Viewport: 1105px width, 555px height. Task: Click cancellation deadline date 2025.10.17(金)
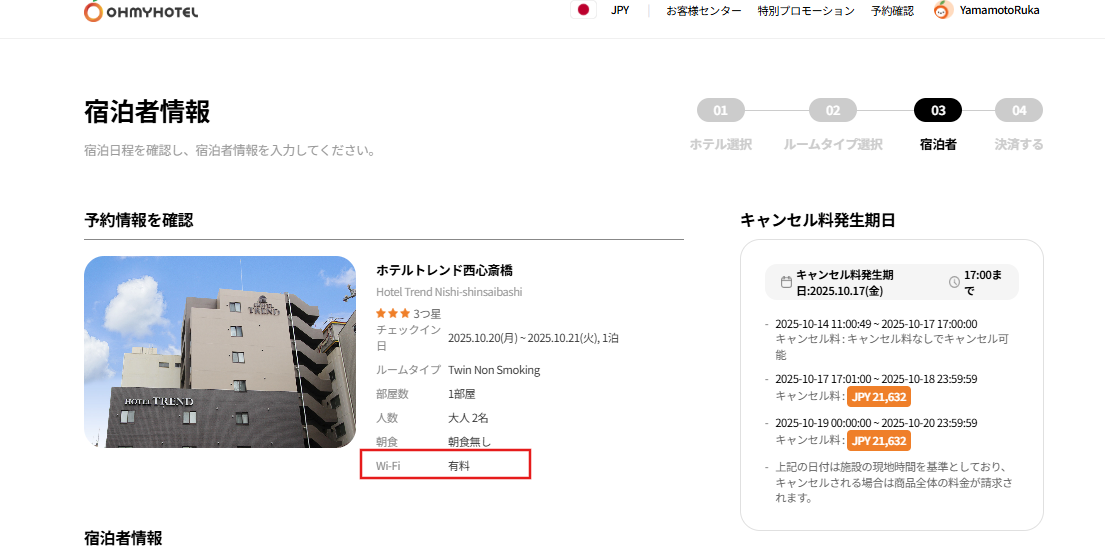[x=846, y=291]
